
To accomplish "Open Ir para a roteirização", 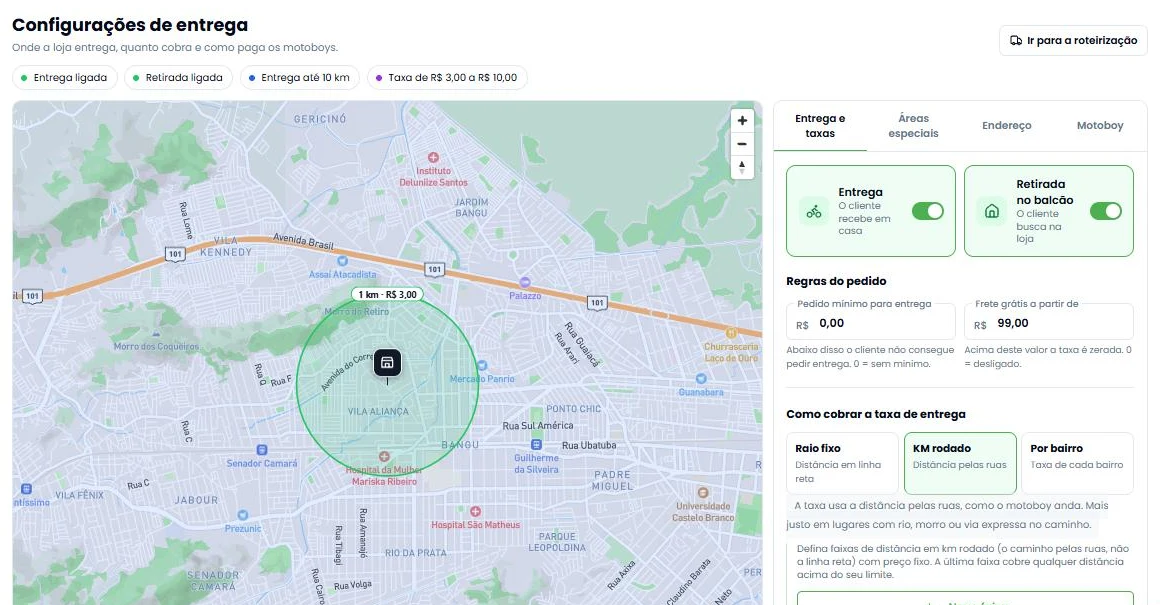I will point(1073,41).
